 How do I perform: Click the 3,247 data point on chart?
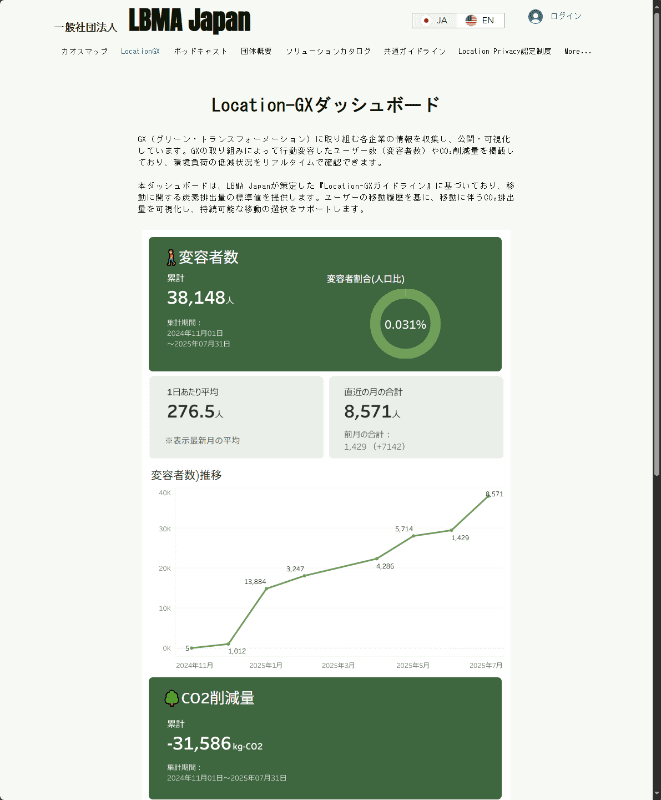coord(304,576)
